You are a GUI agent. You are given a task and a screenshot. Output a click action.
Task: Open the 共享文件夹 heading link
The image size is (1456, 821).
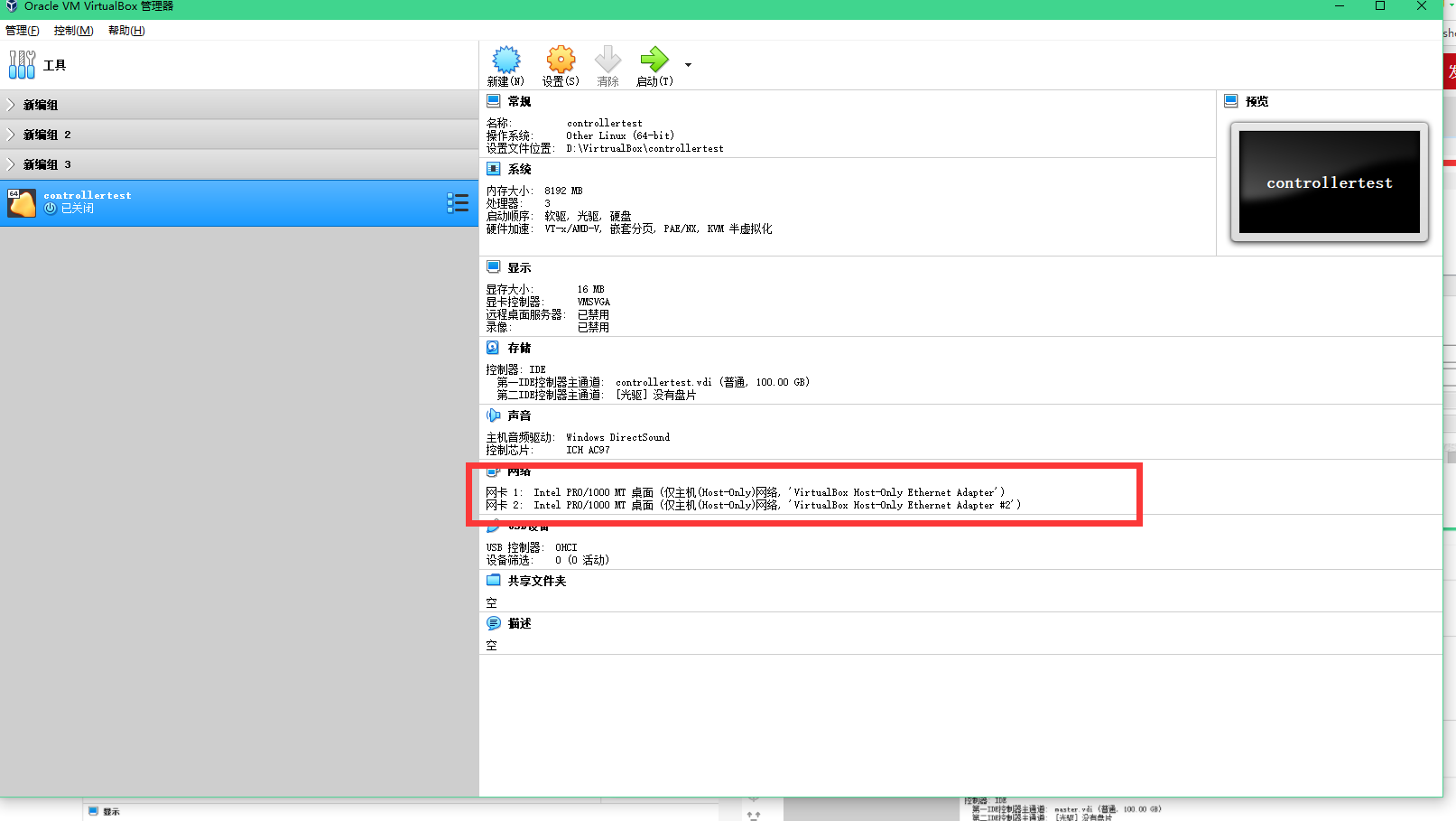pyautogui.click(x=537, y=582)
